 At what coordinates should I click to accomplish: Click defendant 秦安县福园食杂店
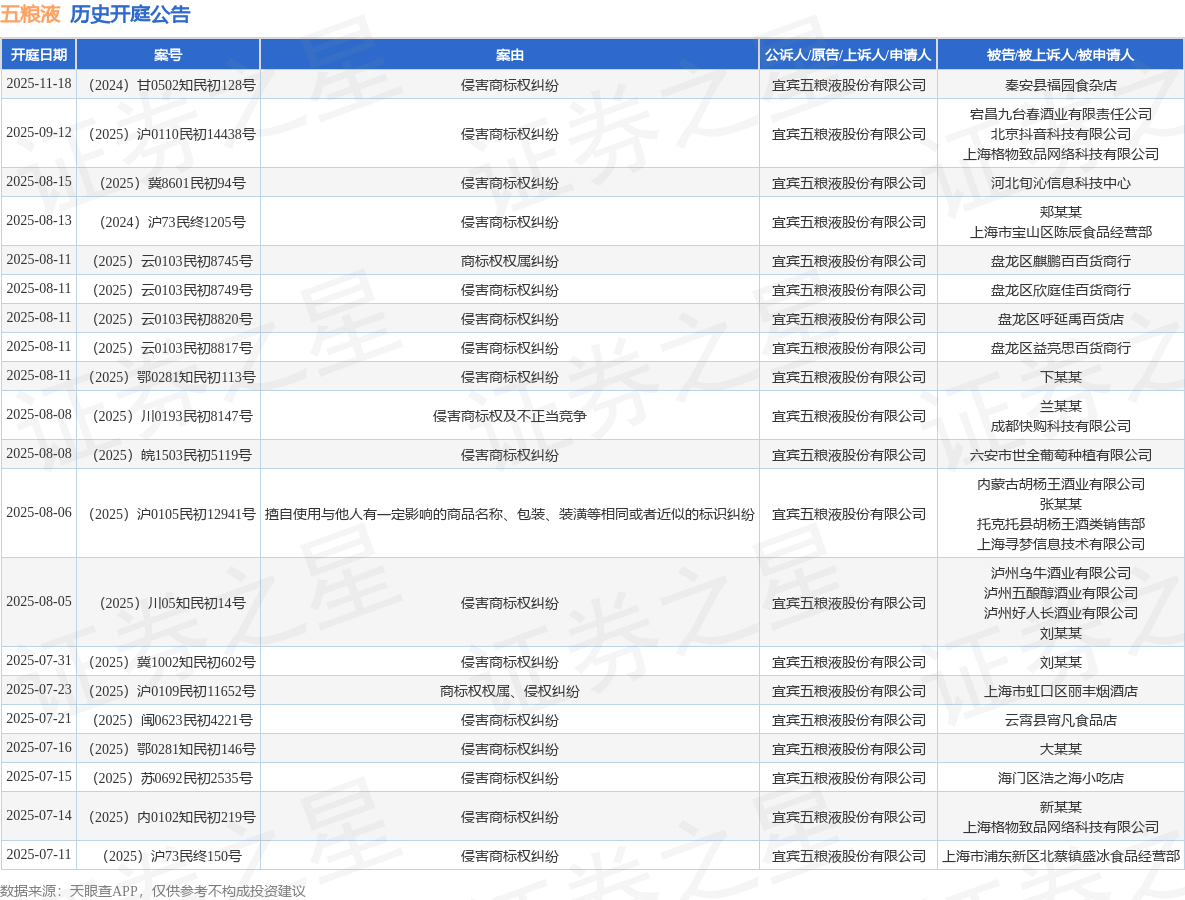pos(1060,85)
